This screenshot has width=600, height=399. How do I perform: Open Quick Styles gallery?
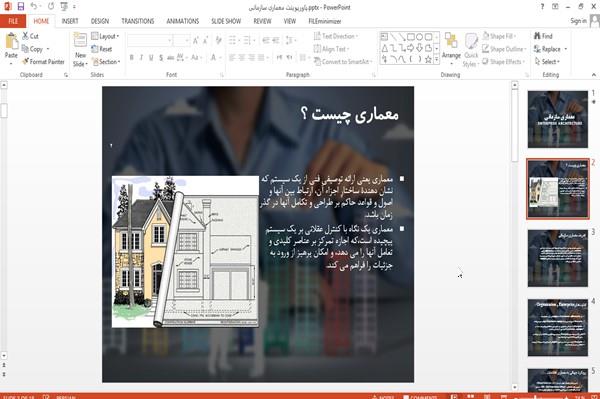click(471, 50)
